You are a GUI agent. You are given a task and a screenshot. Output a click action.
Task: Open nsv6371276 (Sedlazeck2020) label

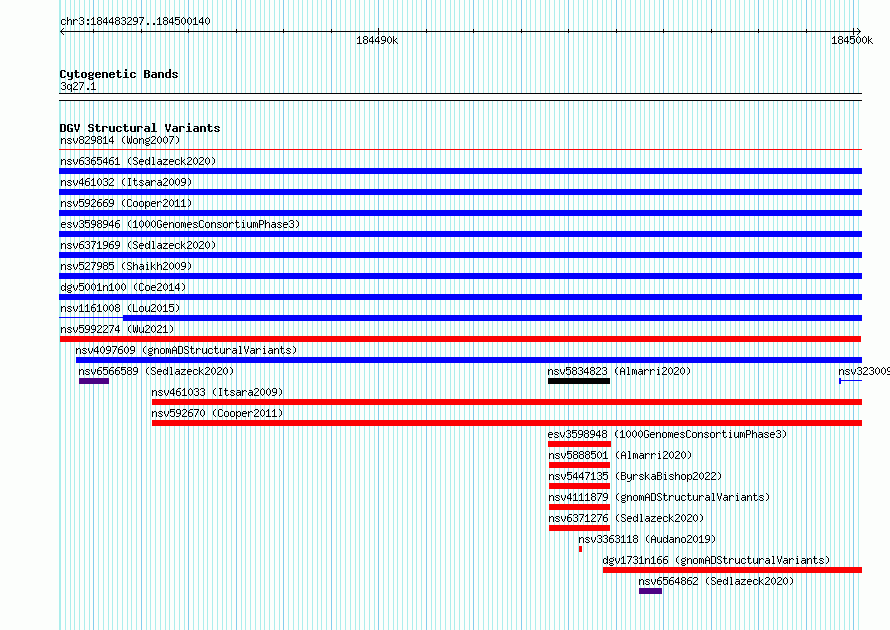pyautogui.click(x=625, y=518)
